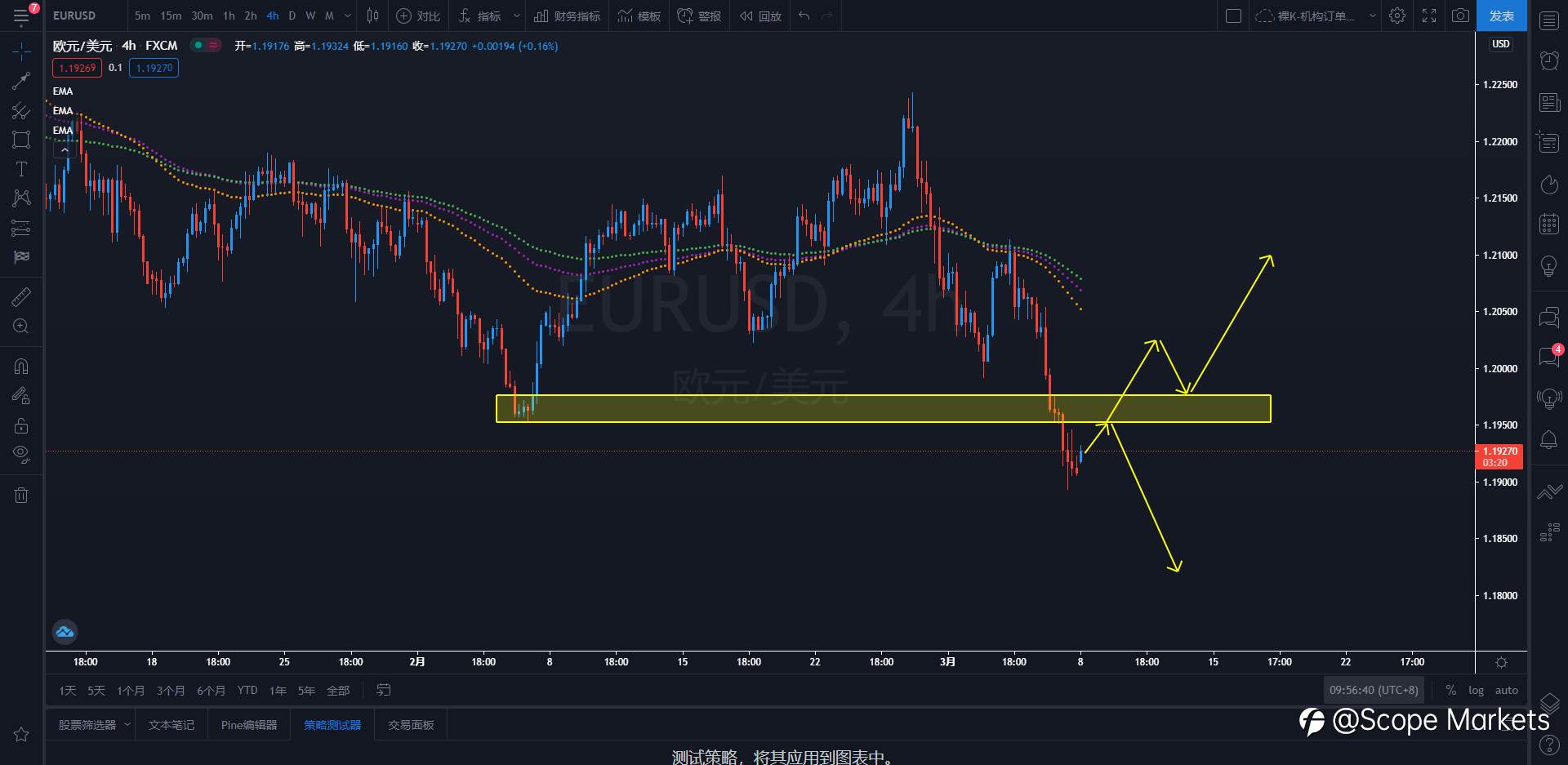1568x765 pixels.
Task: Enter fullscreen mode
Action: point(1429,16)
